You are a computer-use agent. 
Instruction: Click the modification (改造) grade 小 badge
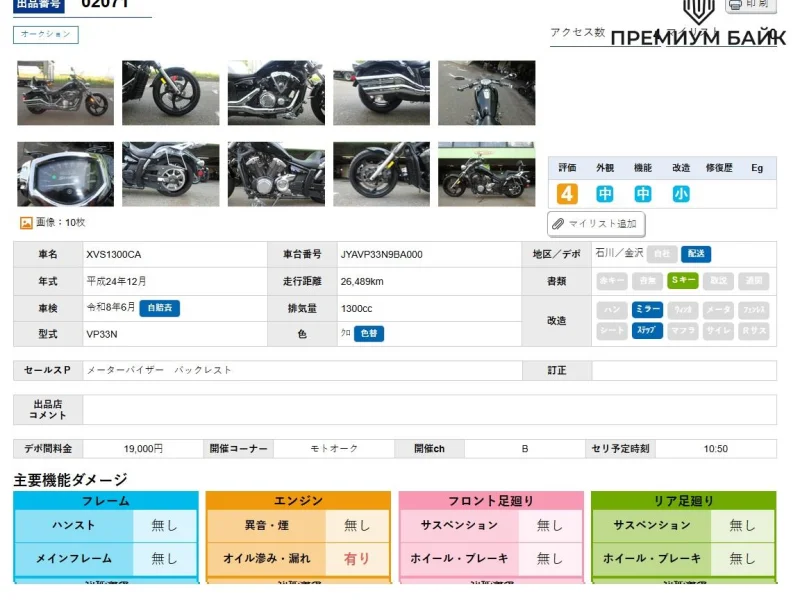(681, 194)
